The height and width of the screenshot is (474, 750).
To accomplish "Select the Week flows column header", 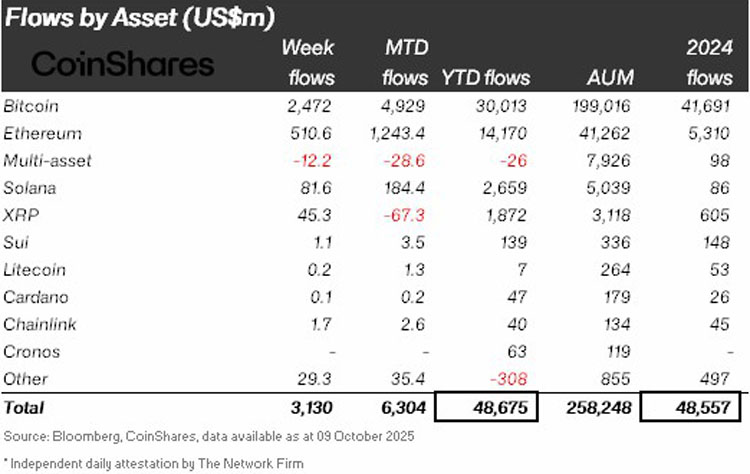I will 311,62.
